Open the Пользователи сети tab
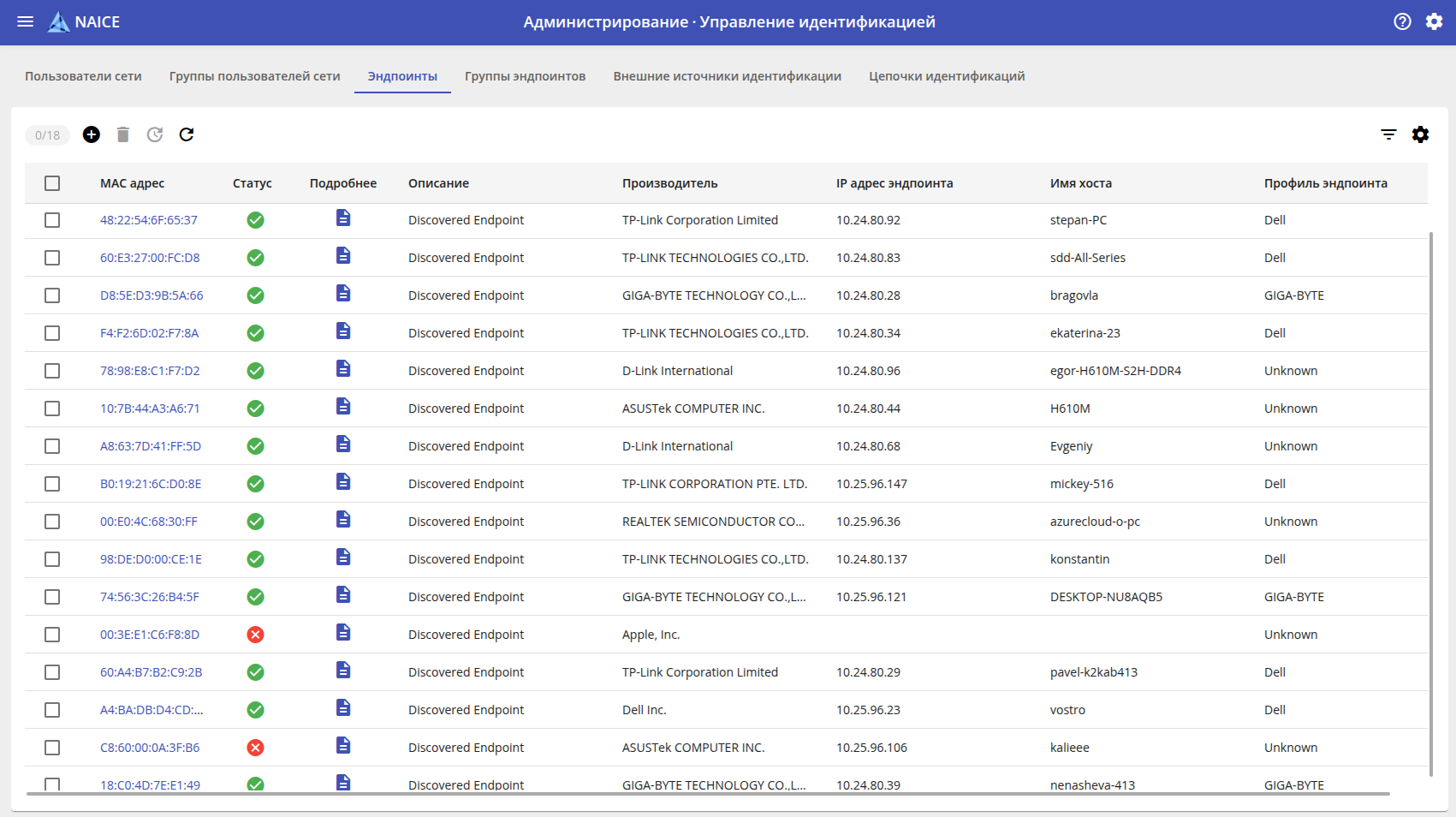This screenshot has width=1456, height=817. [83, 76]
